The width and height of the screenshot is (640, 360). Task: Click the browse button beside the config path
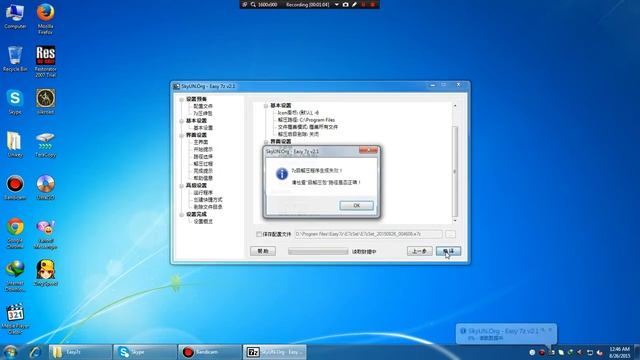pyautogui.click(x=450, y=234)
